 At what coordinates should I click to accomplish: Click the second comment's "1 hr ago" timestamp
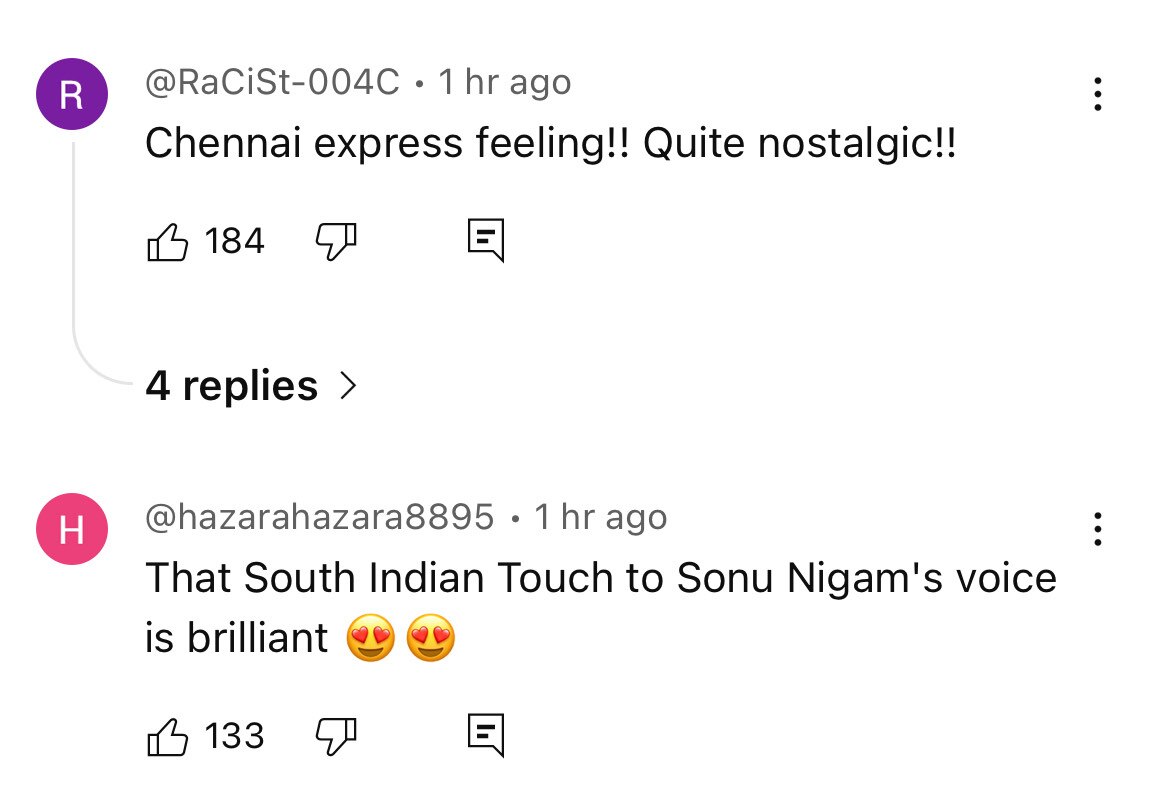pyautogui.click(x=600, y=517)
